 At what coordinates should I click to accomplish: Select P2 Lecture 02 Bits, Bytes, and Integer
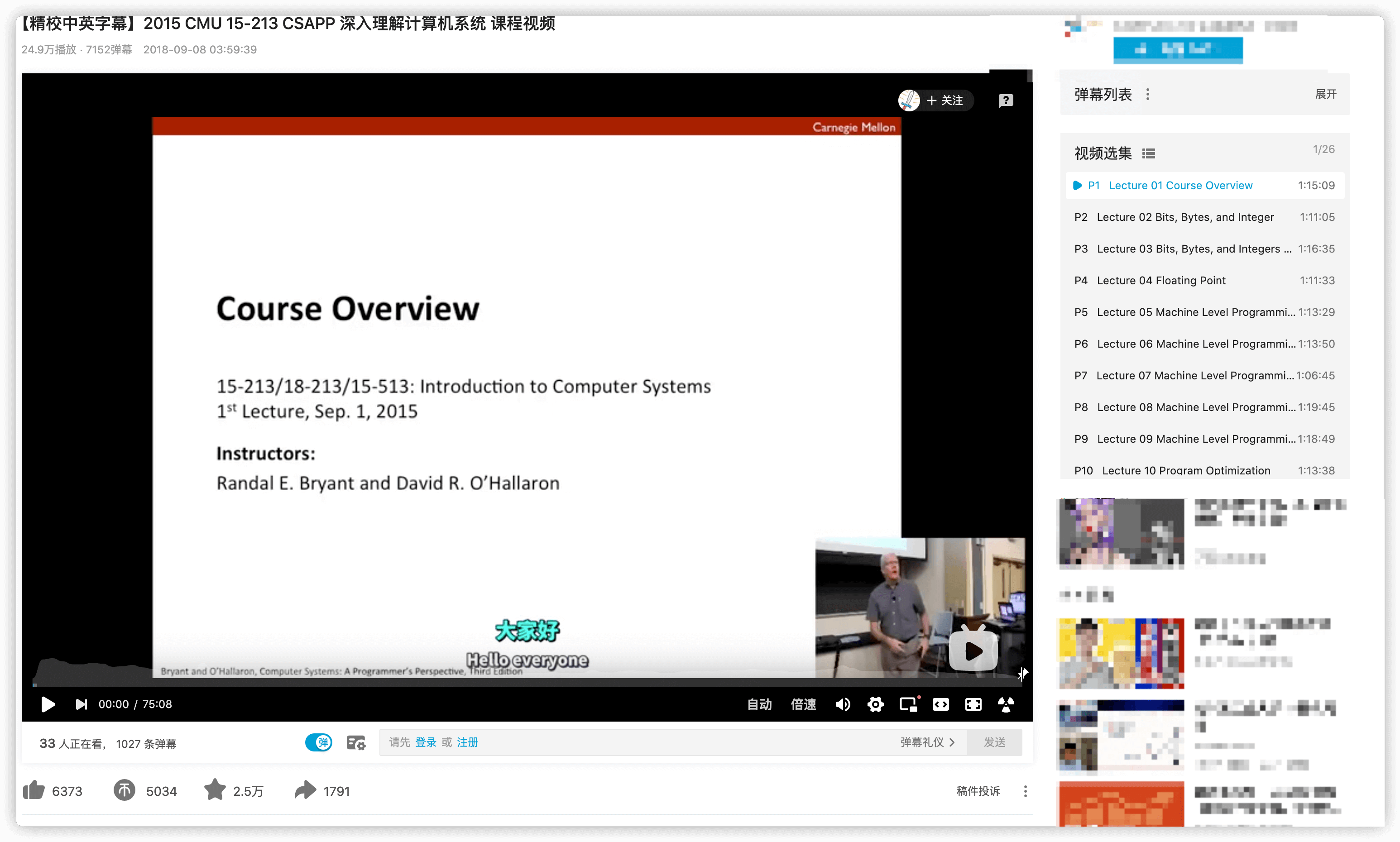[1185, 217]
